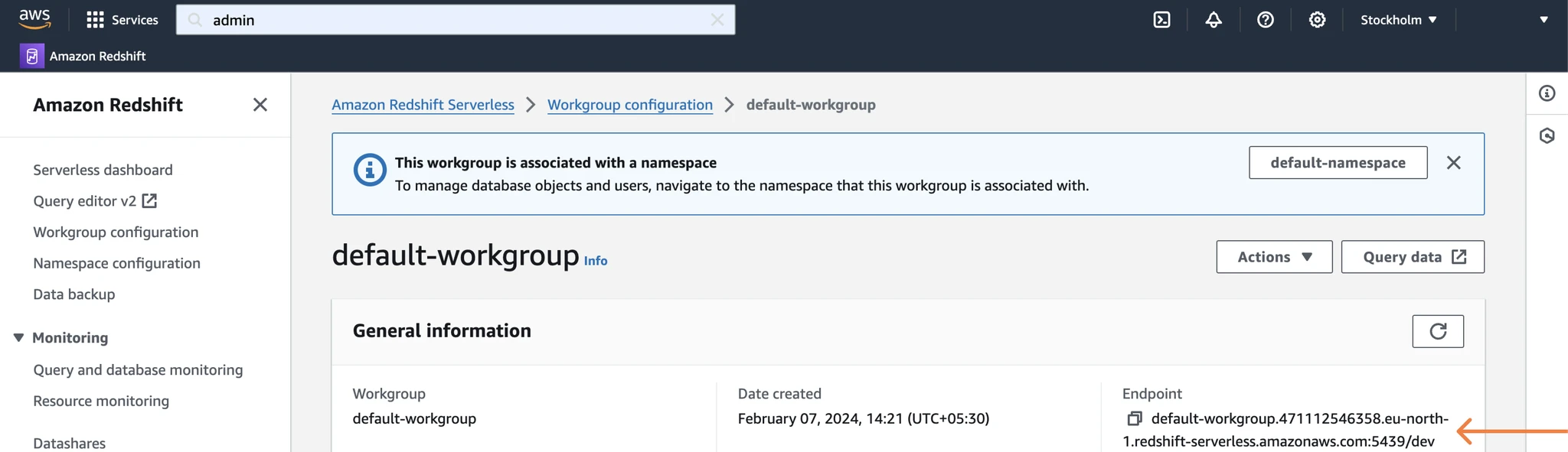Open Datashares in the sidebar
This screenshot has width=1568, height=452.
point(70,443)
